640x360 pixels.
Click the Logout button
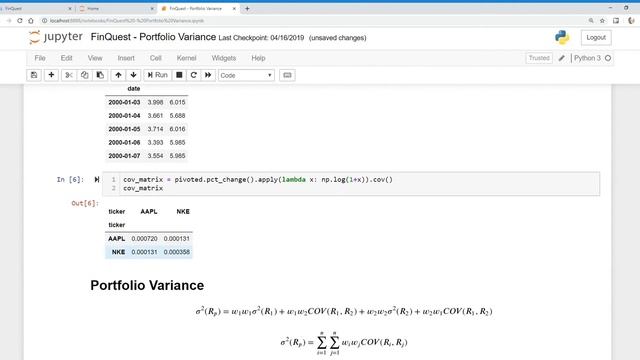[x=596, y=38]
